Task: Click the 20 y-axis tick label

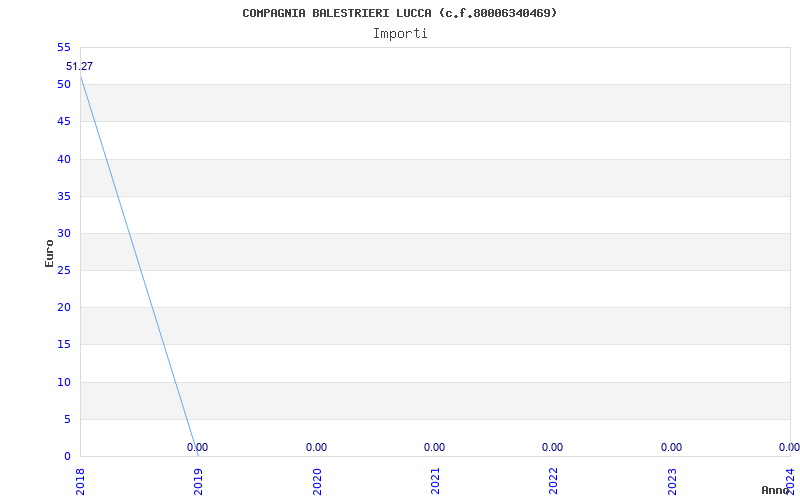Action: pyautogui.click(x=64, y=308)
